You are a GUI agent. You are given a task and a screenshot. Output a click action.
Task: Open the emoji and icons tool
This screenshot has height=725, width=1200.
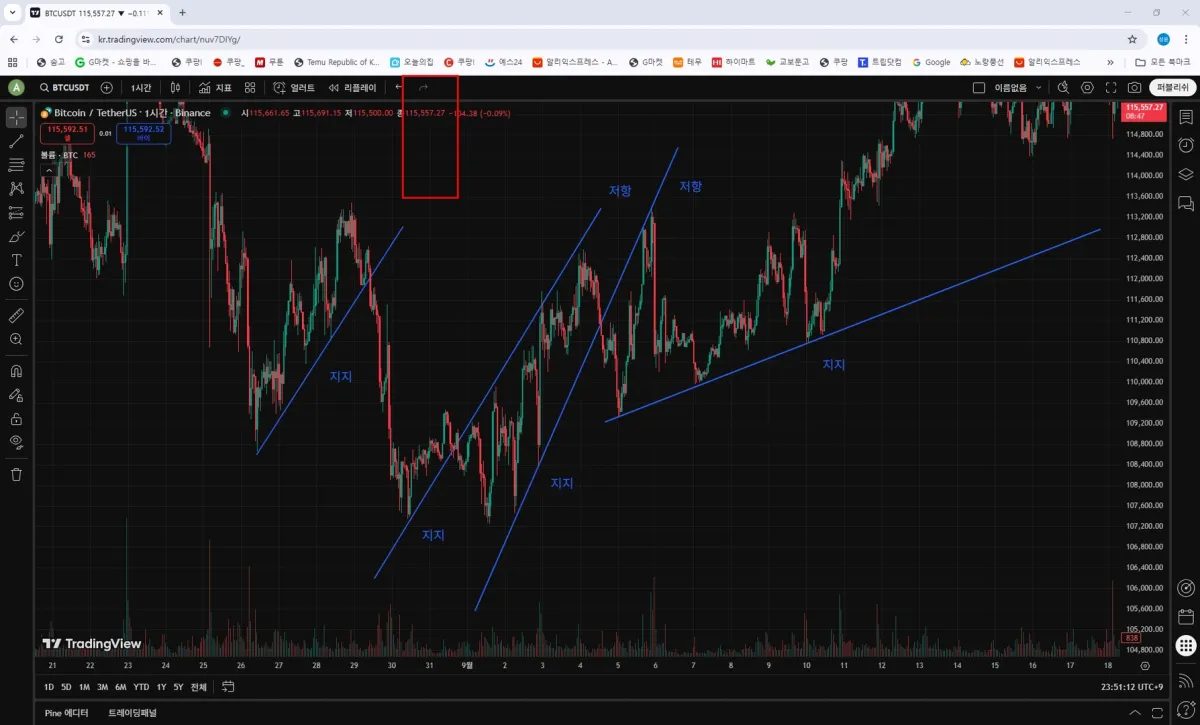pyautogui.click(x=16, y=284)
